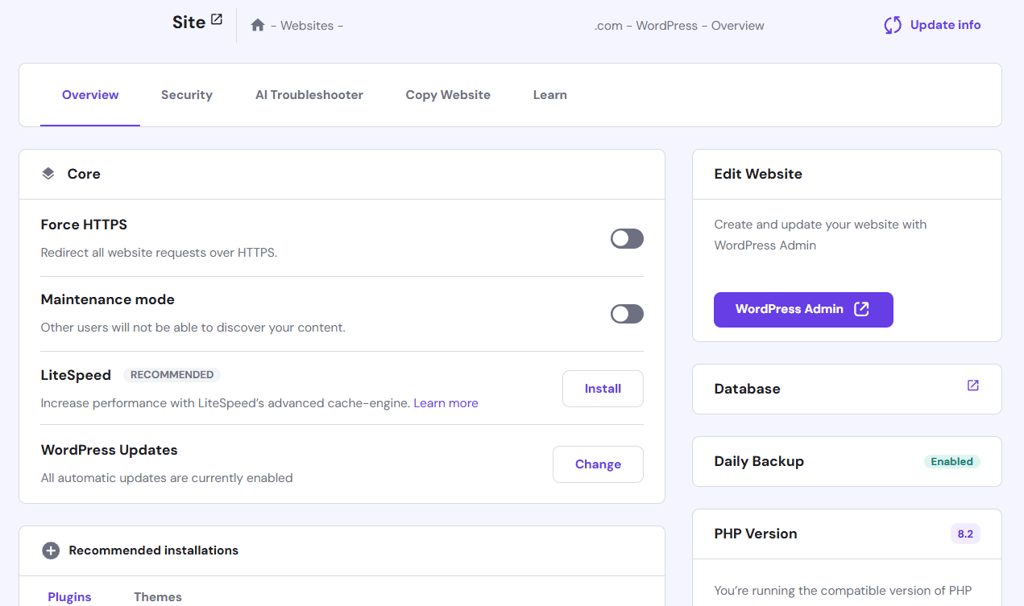Install the LiteSpeed cache plugin
This screenshot has height=606, width=1024.
(603, 389)
